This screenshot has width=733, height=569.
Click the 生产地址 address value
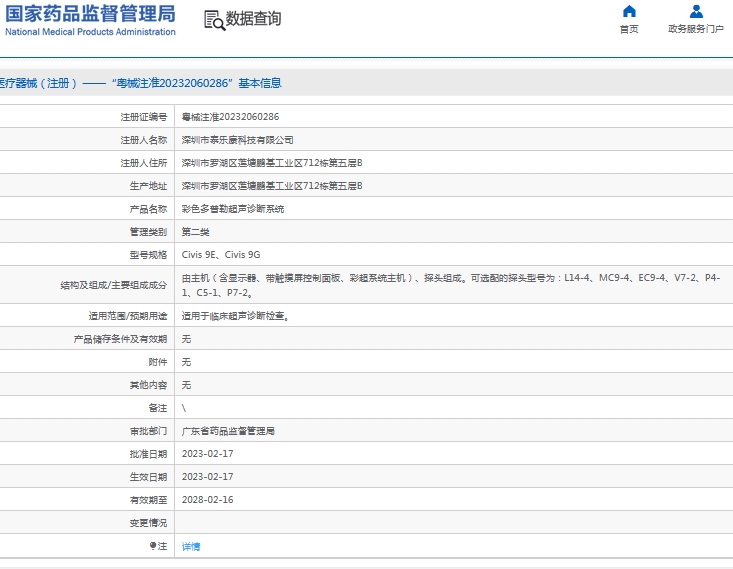272,186
